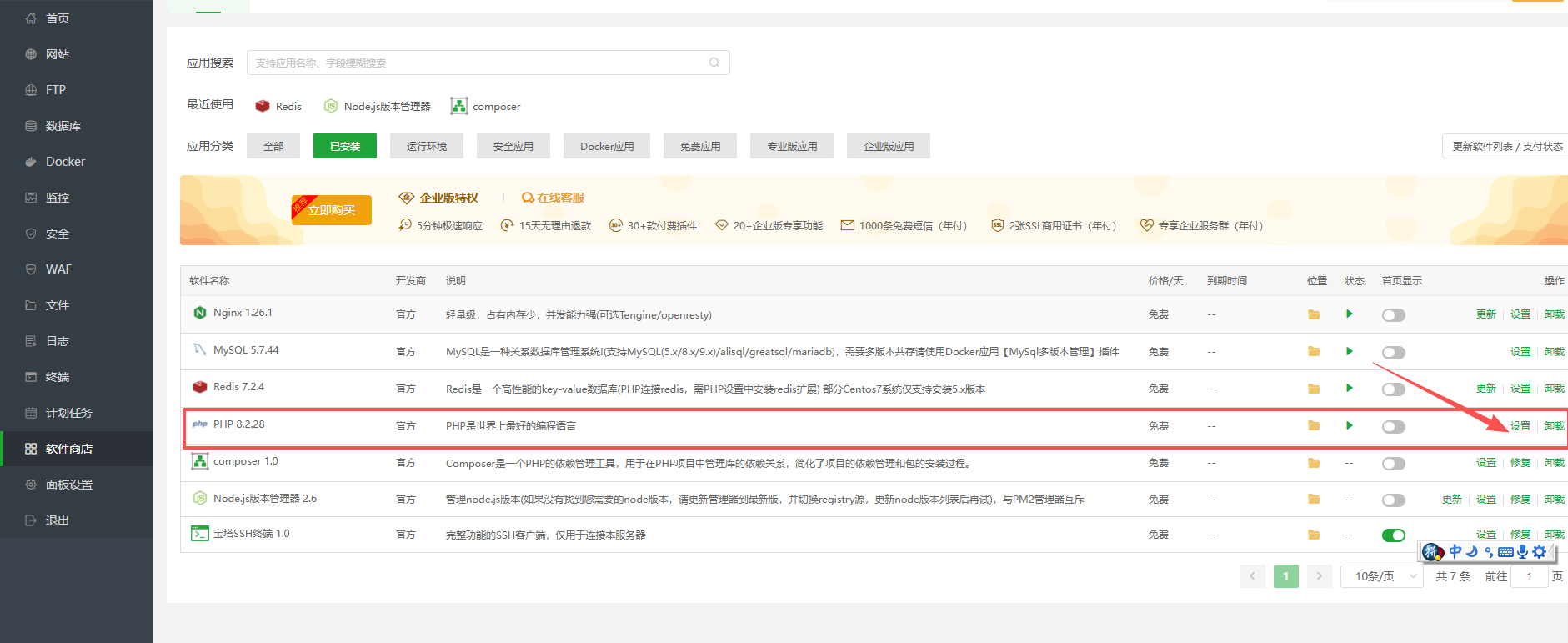Click the MySQL status play icon
This screenshot has height=643, width=1568.
click(x=1350, y=351)
